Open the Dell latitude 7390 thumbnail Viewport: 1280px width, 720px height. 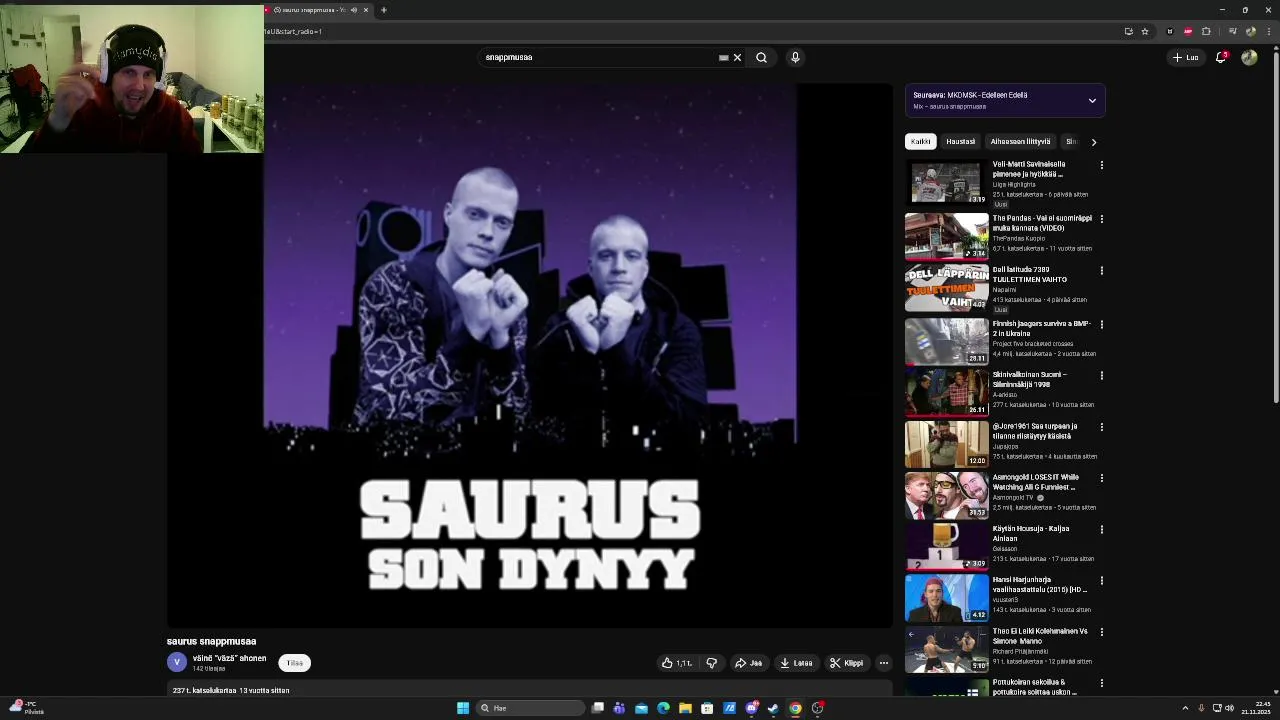(946, 287)
